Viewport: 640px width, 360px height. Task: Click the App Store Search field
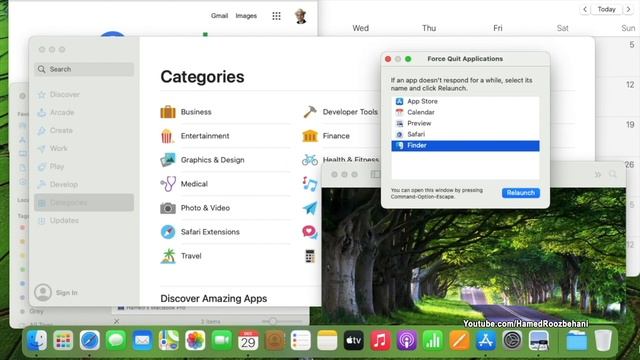tap(84, 69)
